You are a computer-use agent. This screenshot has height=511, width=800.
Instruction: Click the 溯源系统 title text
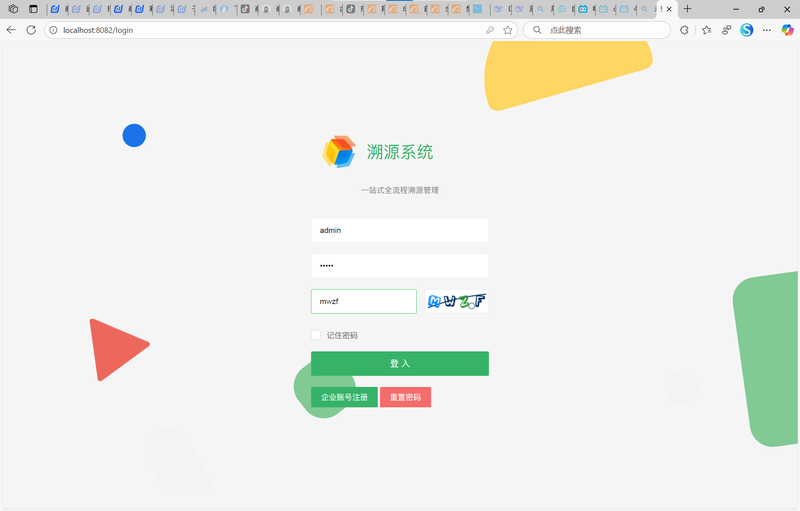click(x=399, y=152)
